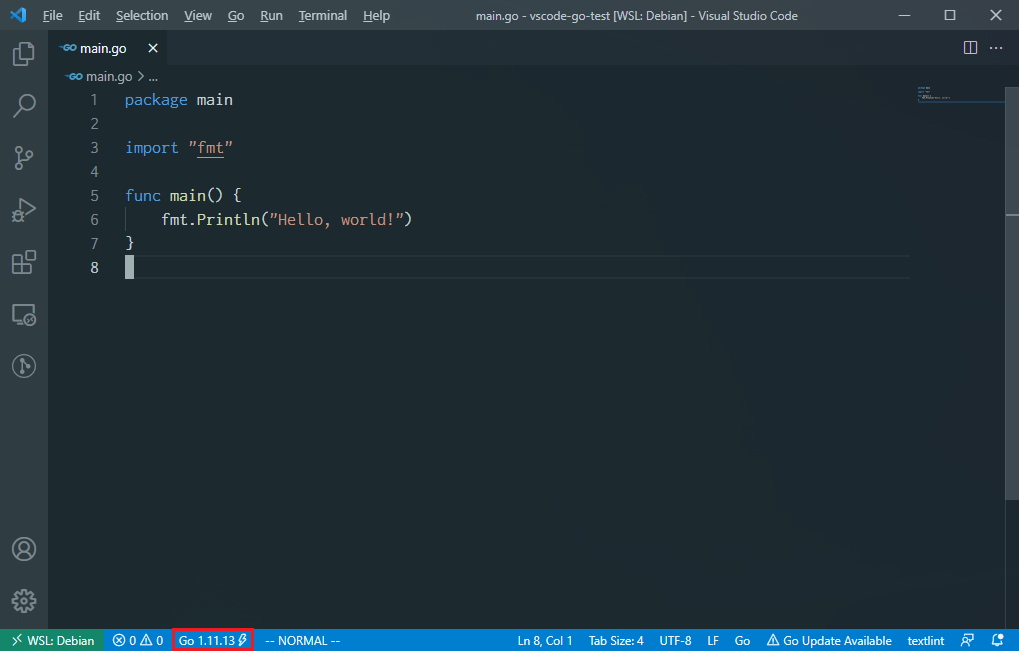Open the UTF-8 encoding picker
Image resolution: width=1019 pixels, height=651 pixels.
675,640
